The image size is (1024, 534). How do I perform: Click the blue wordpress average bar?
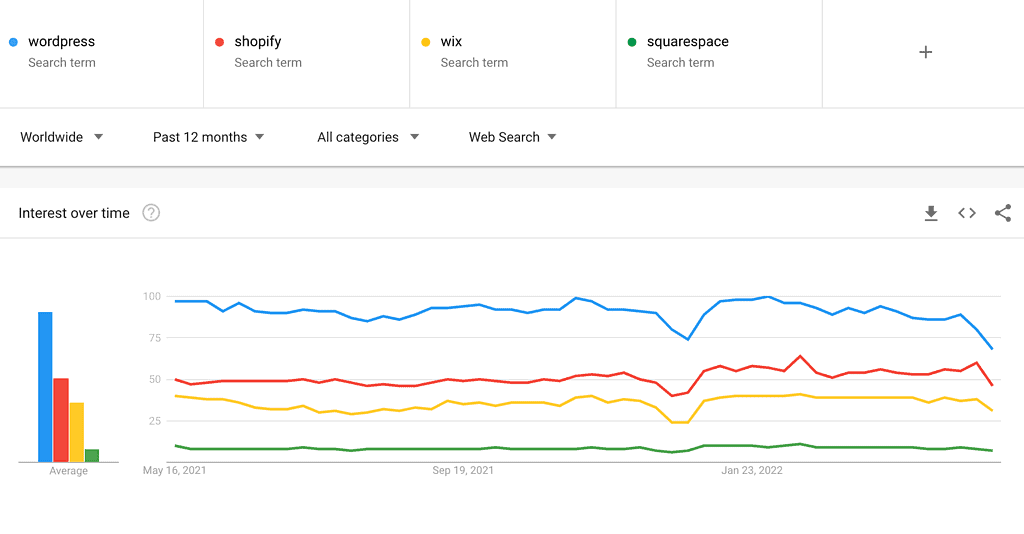pos(45,387)
